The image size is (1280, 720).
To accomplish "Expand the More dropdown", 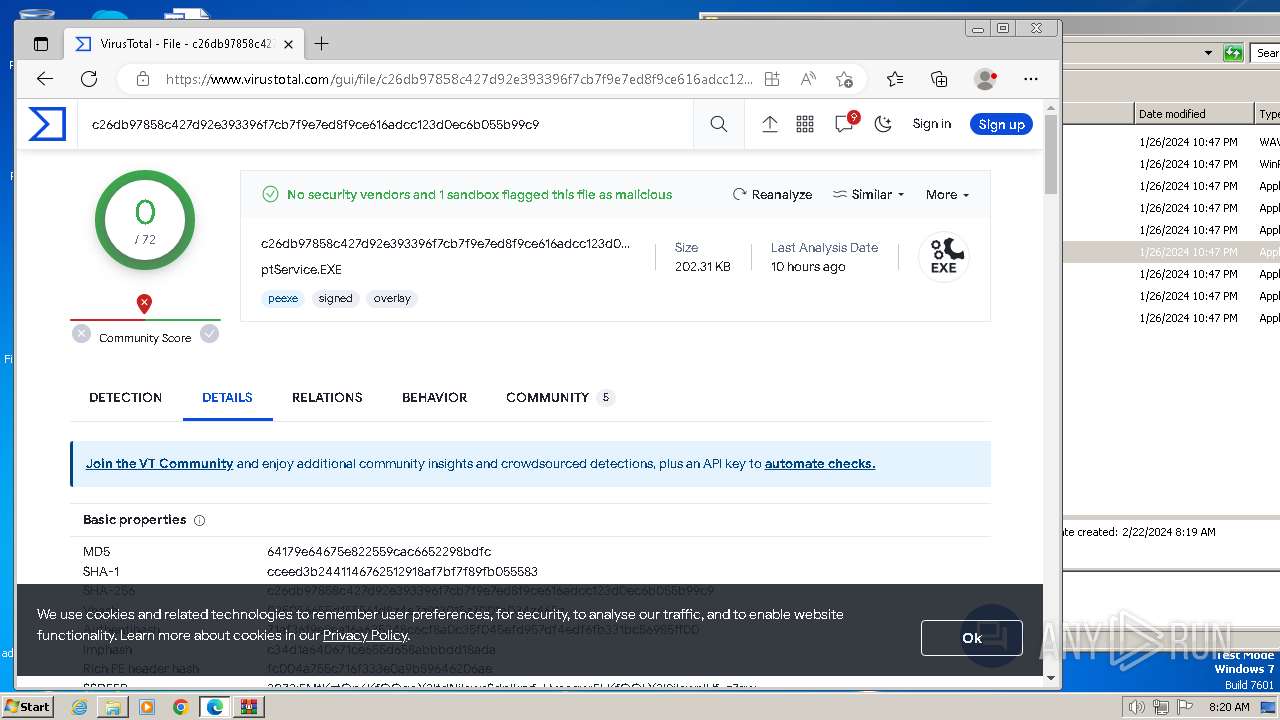I will [x=947, y=194].
